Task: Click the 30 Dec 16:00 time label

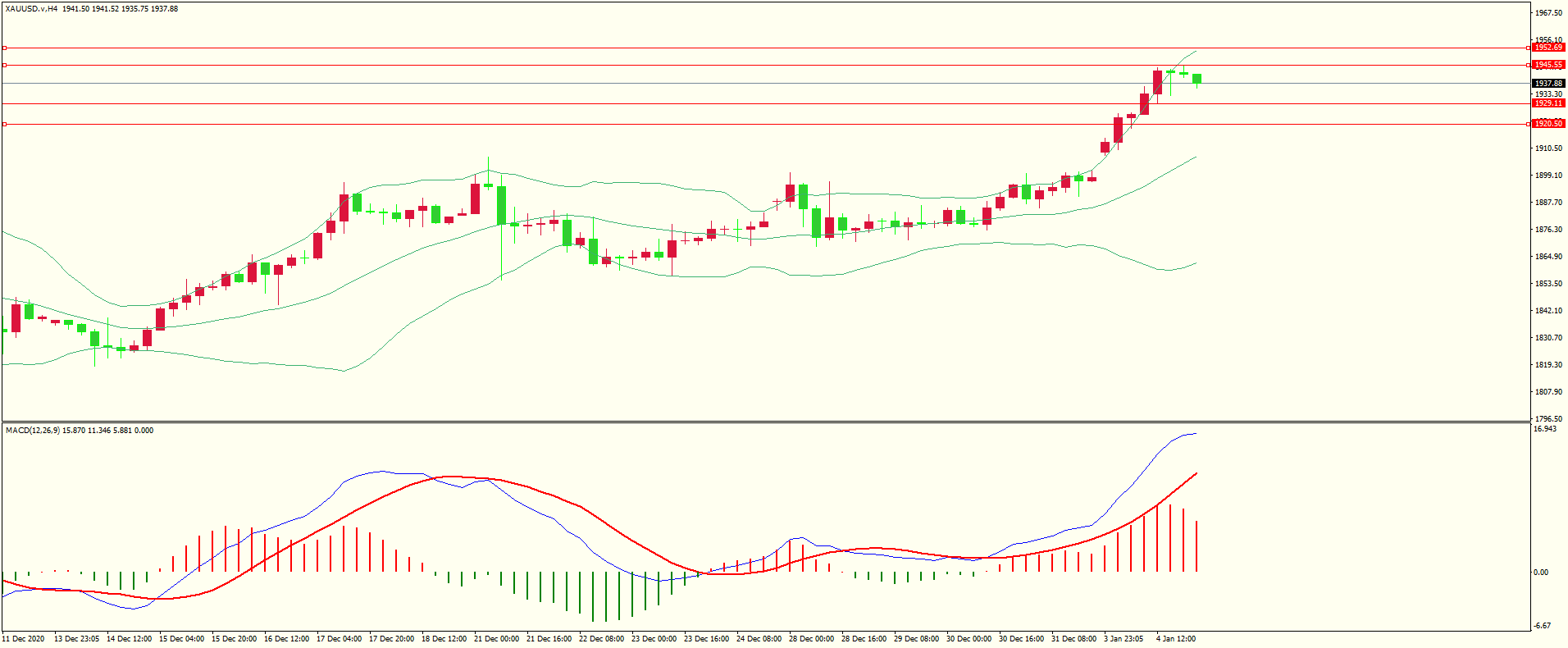Action: [x=1022, y=639]
